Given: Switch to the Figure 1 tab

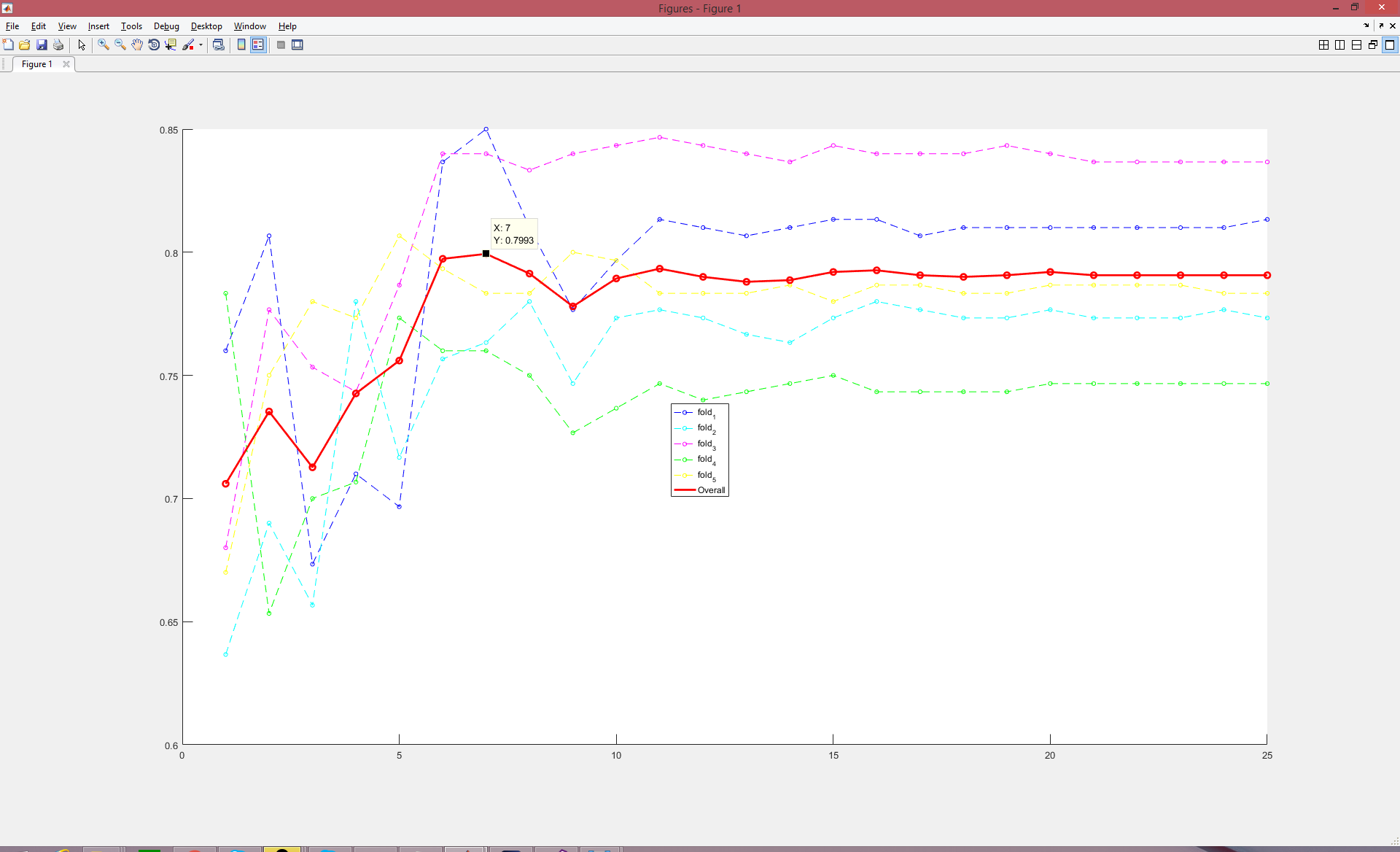Looking at the screenshot, I should tap(36, 64).
